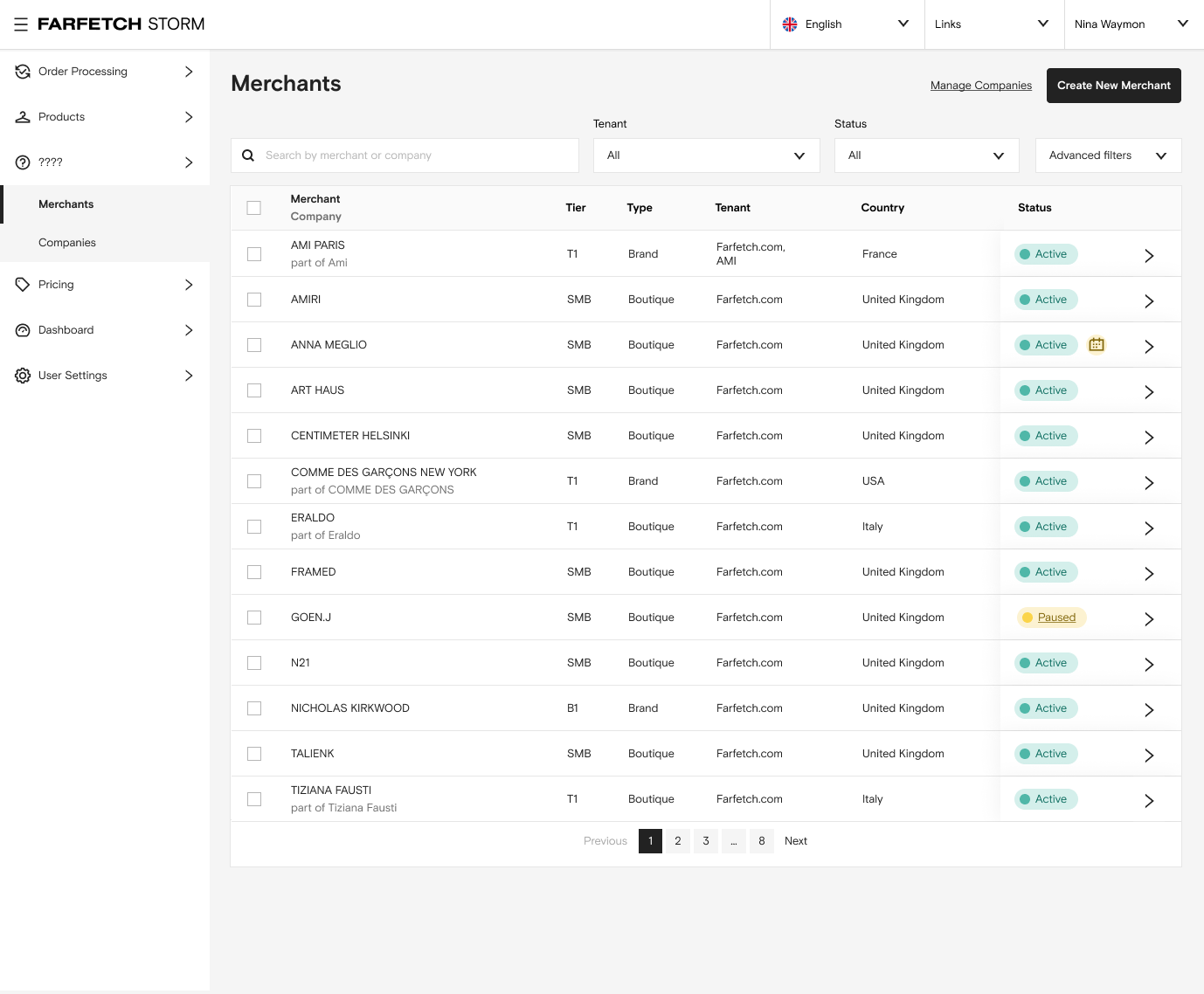1204x994 pixels.
Task: Open ERALDO row arrow
Action: pos(1149,528)
